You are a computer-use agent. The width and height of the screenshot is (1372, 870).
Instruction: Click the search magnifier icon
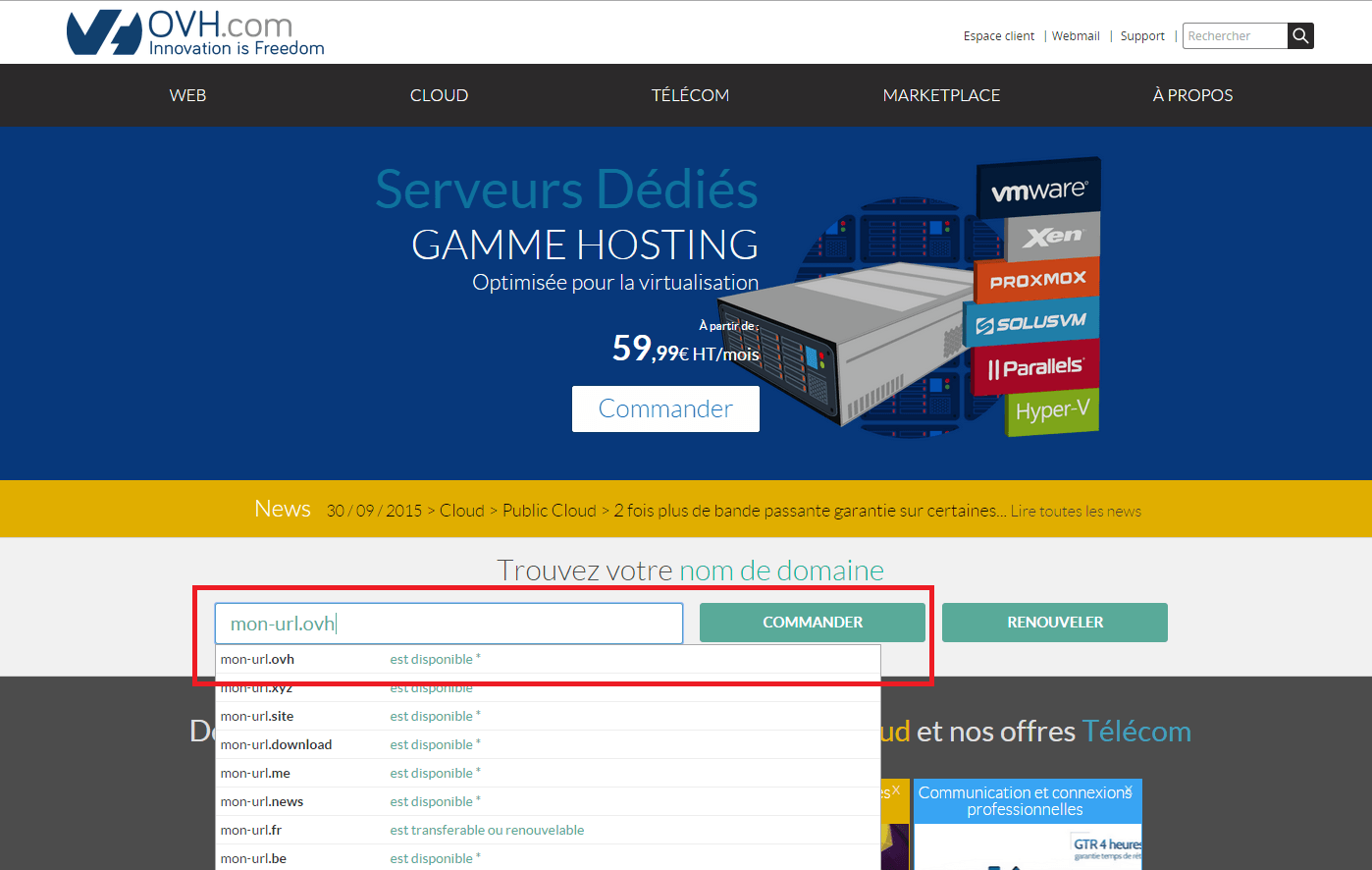pyautogui.click(x=1300, y=36)
